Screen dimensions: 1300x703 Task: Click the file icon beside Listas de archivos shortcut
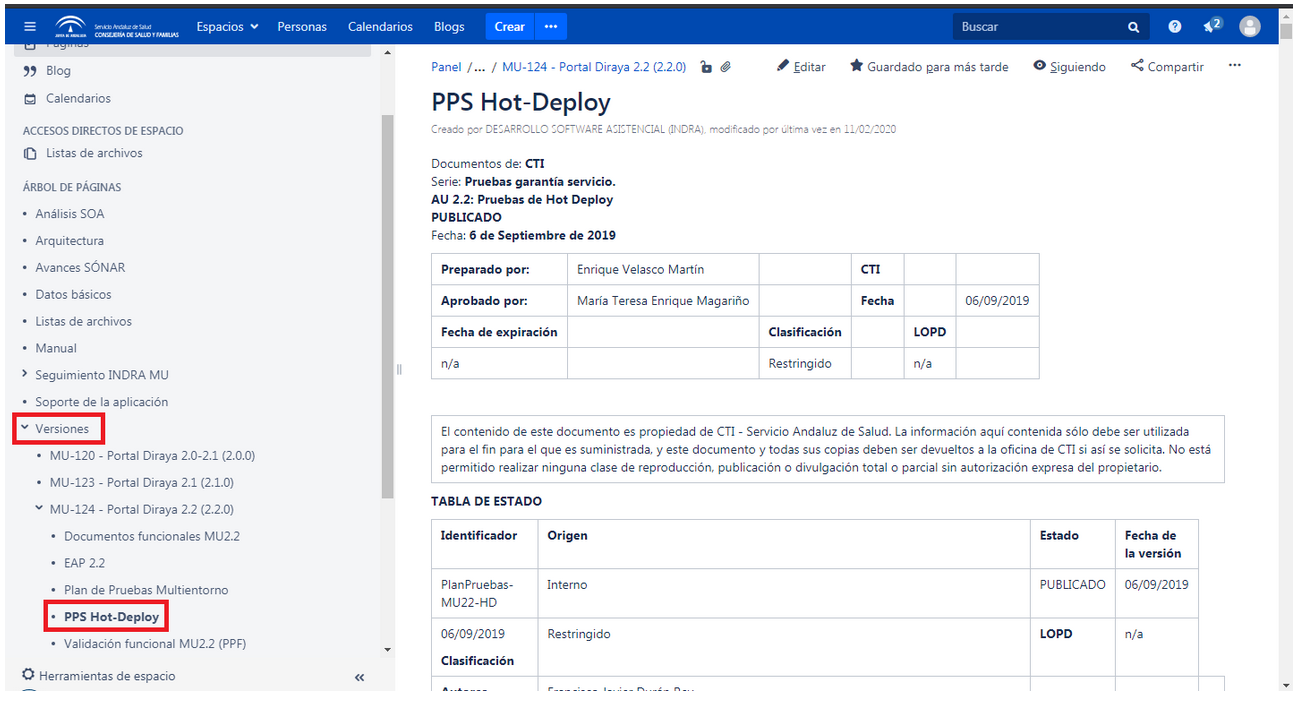tap(30, 153)
